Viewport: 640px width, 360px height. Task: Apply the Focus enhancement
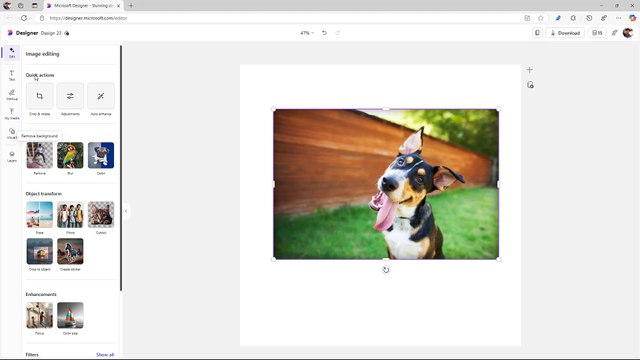pyautogui.click(x=40, y=315)
